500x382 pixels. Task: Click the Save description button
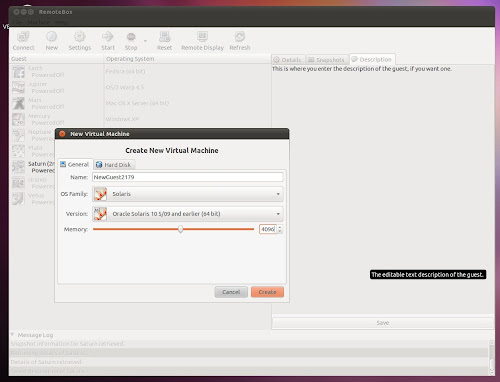[383, 323]
